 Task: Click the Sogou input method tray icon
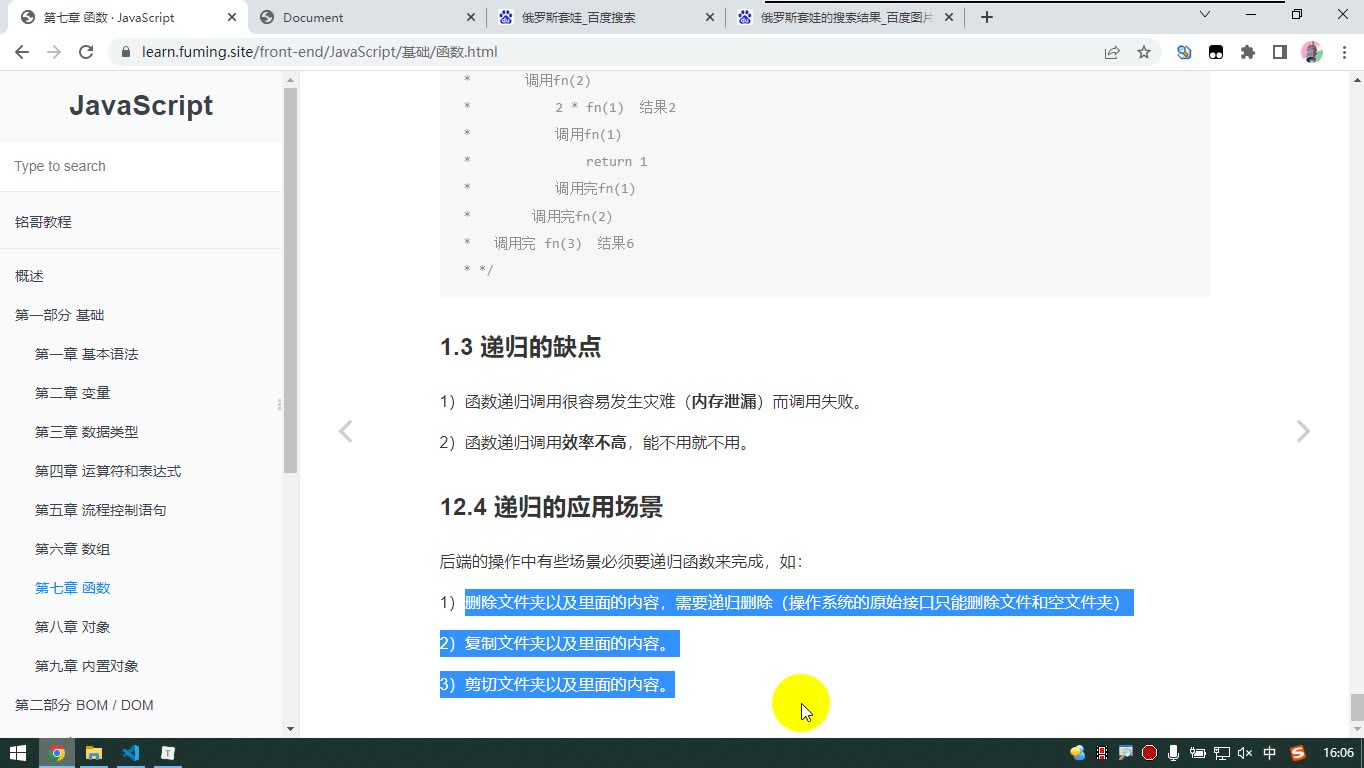pos(1298,753)
